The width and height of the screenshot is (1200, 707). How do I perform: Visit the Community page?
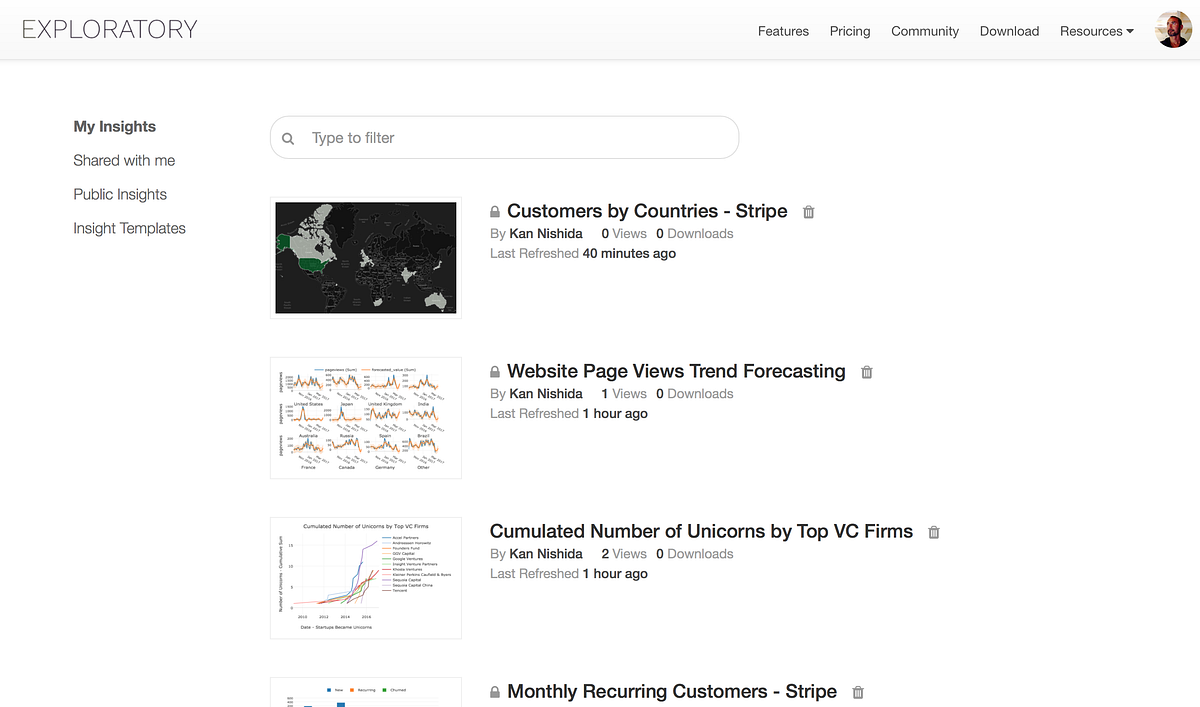[924, 31]
